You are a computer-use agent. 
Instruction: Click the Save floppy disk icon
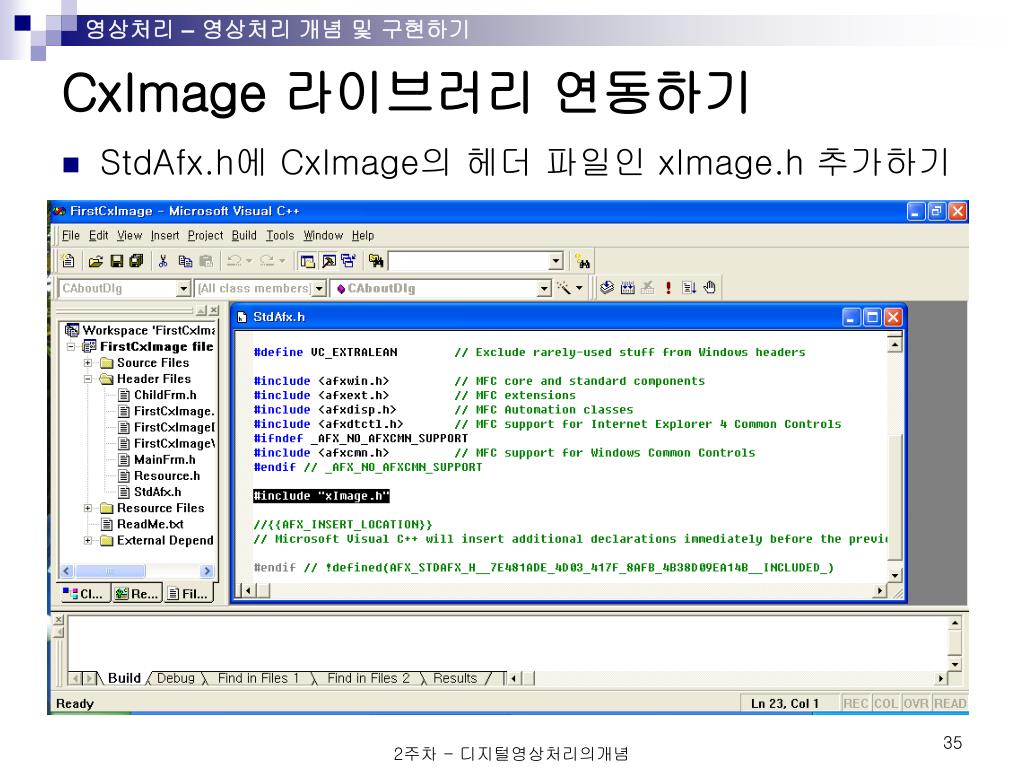116,261
